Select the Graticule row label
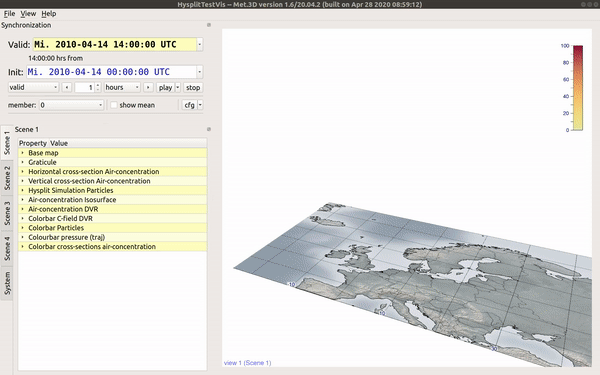Viewport: 600px width, 375px height. coord(42,162)
